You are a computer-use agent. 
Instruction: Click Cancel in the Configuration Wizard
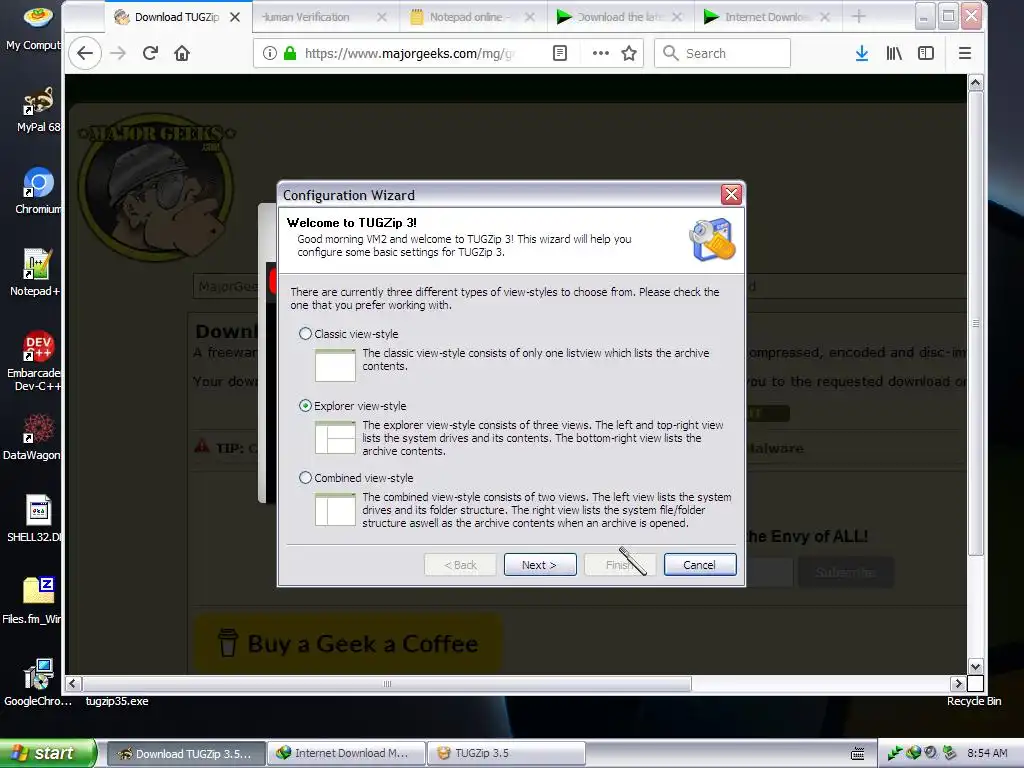(699, 565)
